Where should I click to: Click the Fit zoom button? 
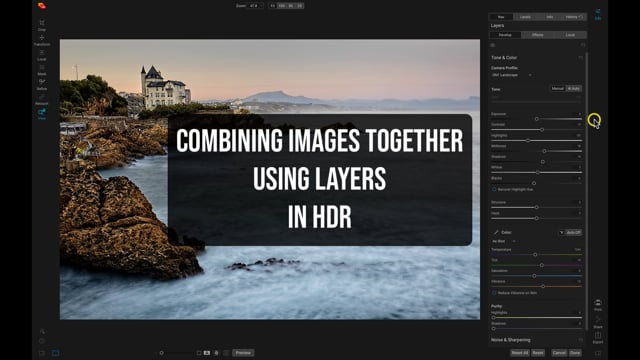273,6
